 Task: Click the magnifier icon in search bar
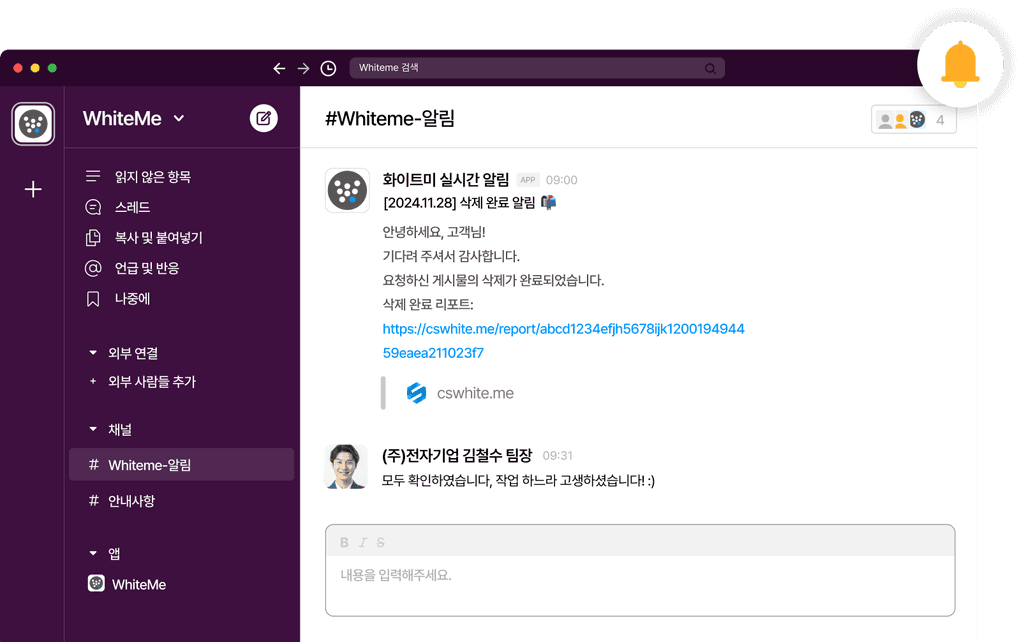(710, 69)
